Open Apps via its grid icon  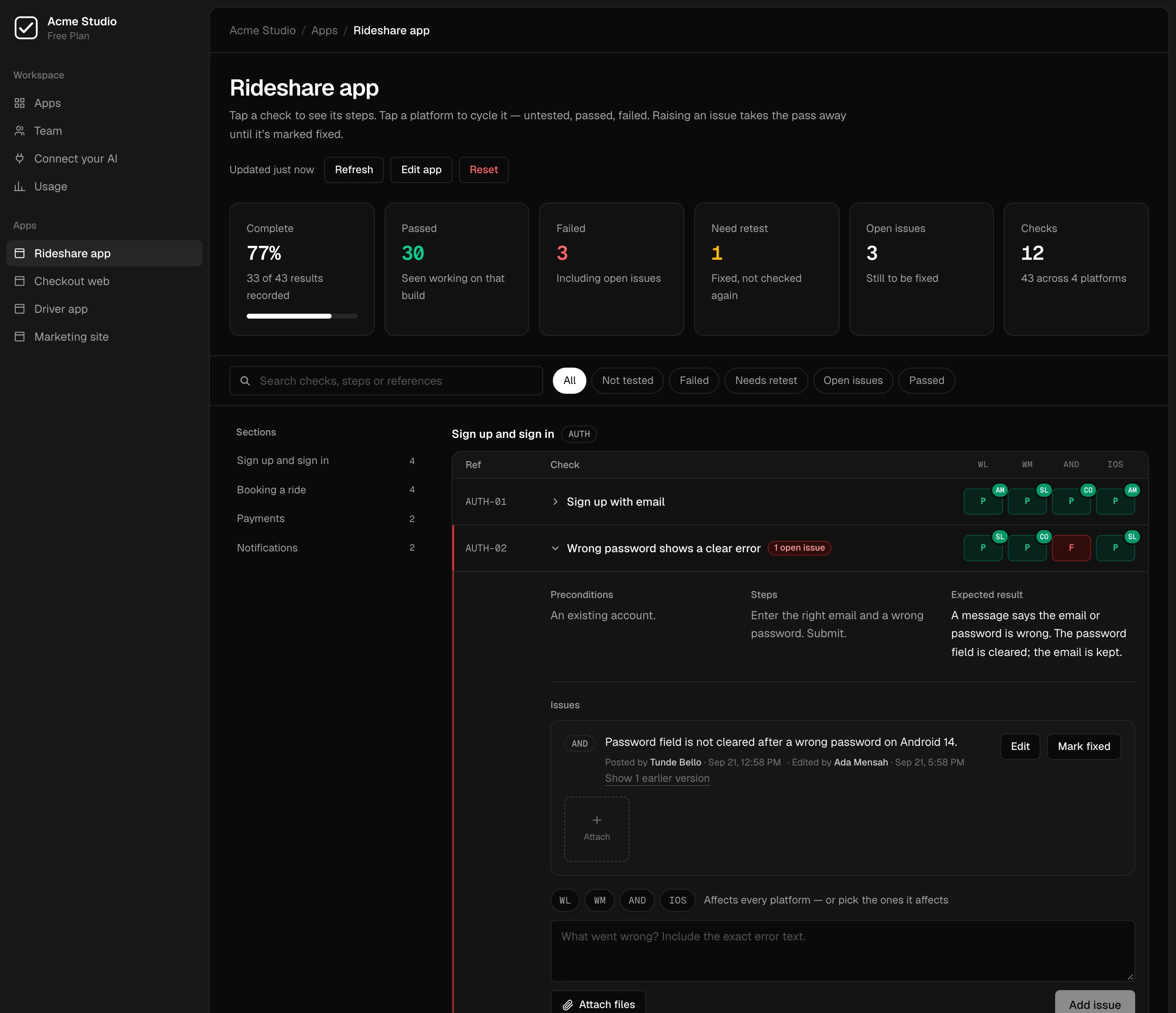pos(19,103)
